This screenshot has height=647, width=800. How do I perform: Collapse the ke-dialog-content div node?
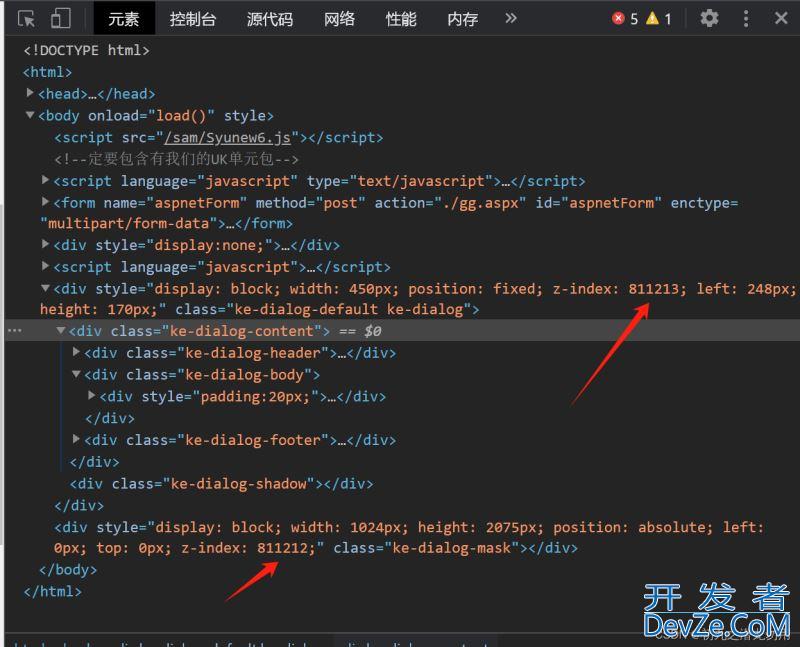click(x=61, y=330)
